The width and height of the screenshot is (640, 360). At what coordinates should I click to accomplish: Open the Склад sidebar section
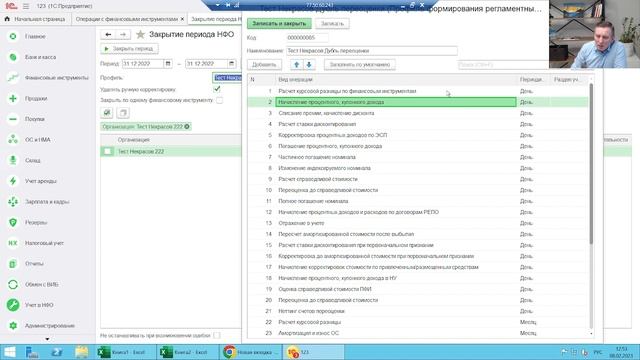(x=32, y=160)
